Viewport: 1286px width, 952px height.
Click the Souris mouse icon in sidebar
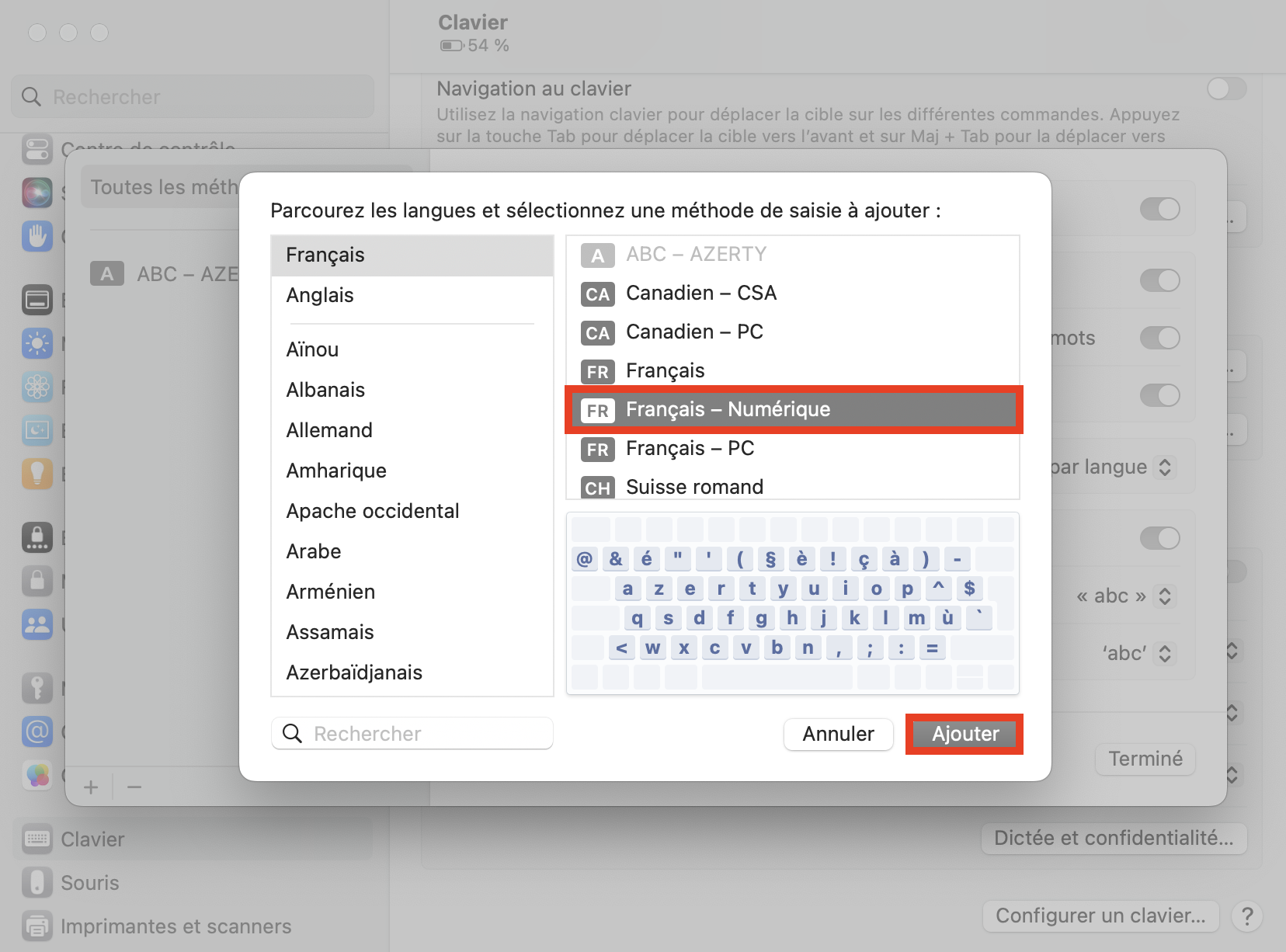(37, 883)
